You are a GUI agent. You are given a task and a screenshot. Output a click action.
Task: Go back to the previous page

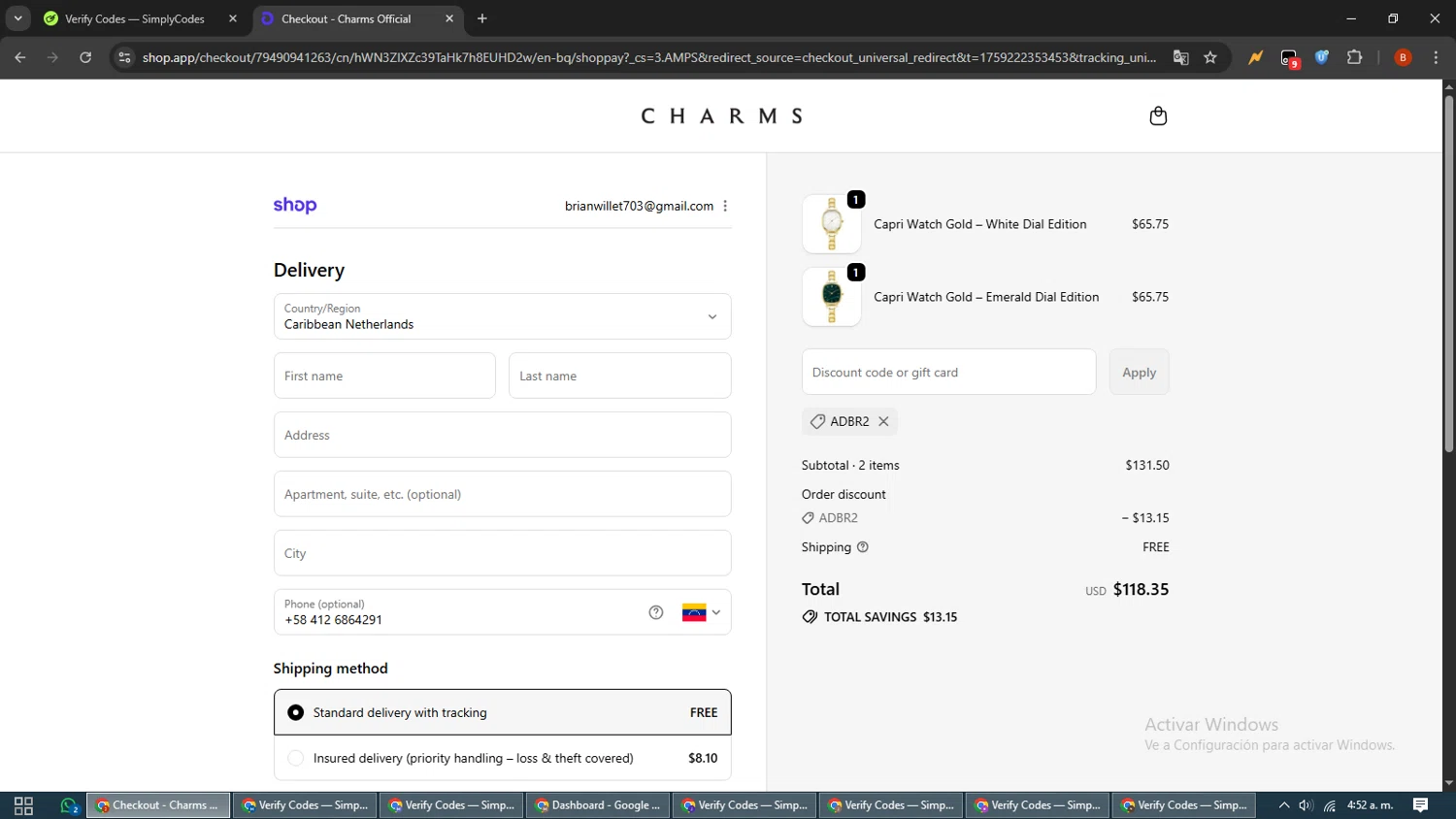point(20,57)
